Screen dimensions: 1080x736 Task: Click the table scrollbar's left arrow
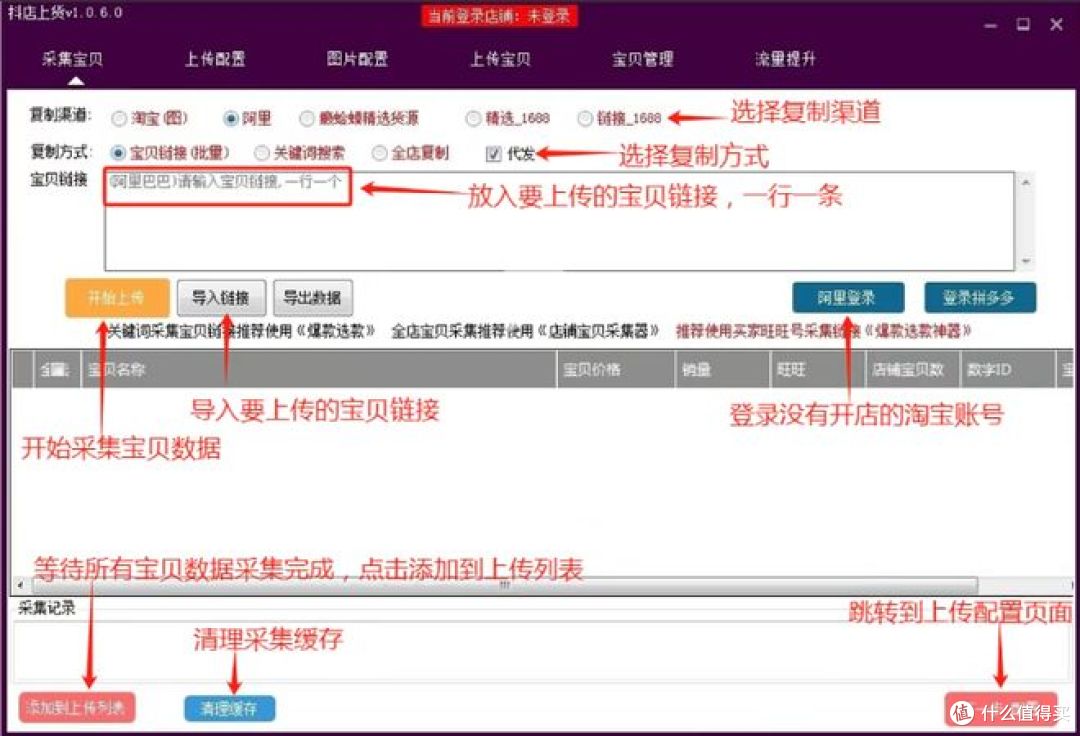(x=20, y=586)
